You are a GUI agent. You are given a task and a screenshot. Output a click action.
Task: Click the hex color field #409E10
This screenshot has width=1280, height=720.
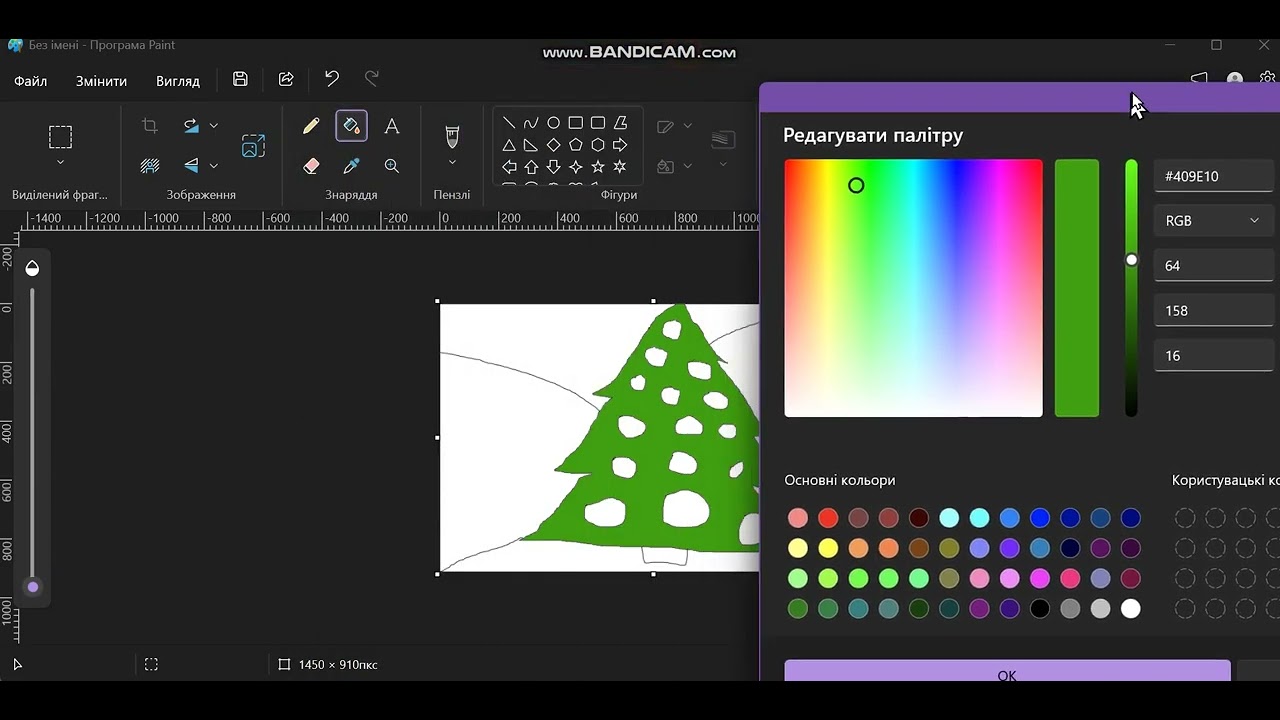tap(1214, 176)
